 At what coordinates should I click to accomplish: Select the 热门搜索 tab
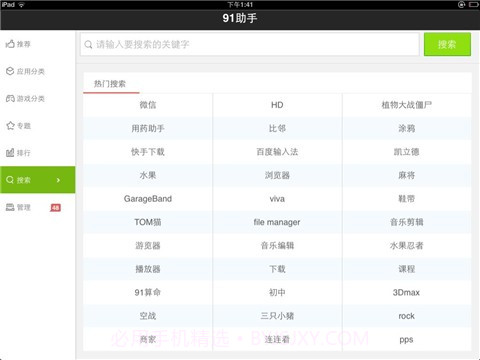tap(111, 84)
